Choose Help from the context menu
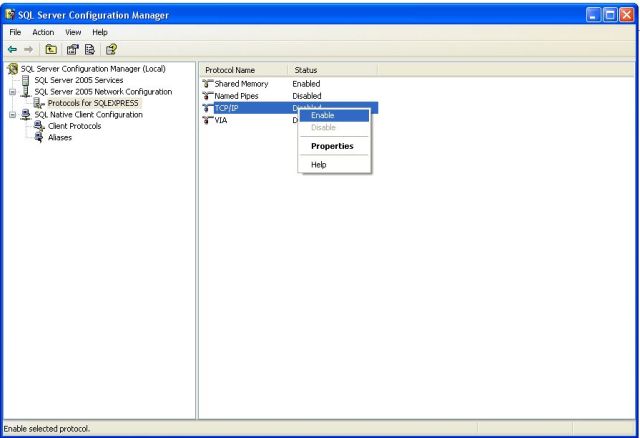 coord(334,165)
